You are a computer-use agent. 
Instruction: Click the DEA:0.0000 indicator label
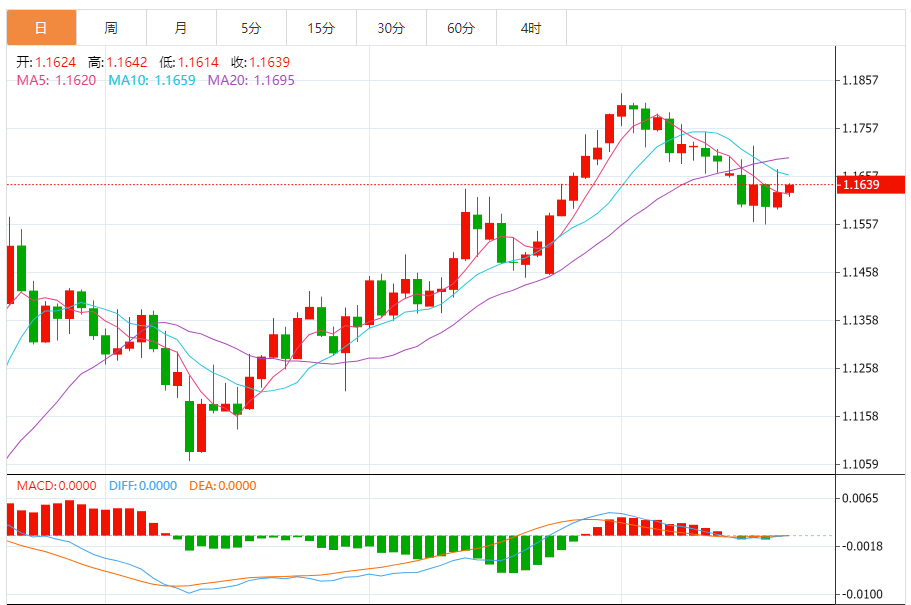[x=223, y=486]
